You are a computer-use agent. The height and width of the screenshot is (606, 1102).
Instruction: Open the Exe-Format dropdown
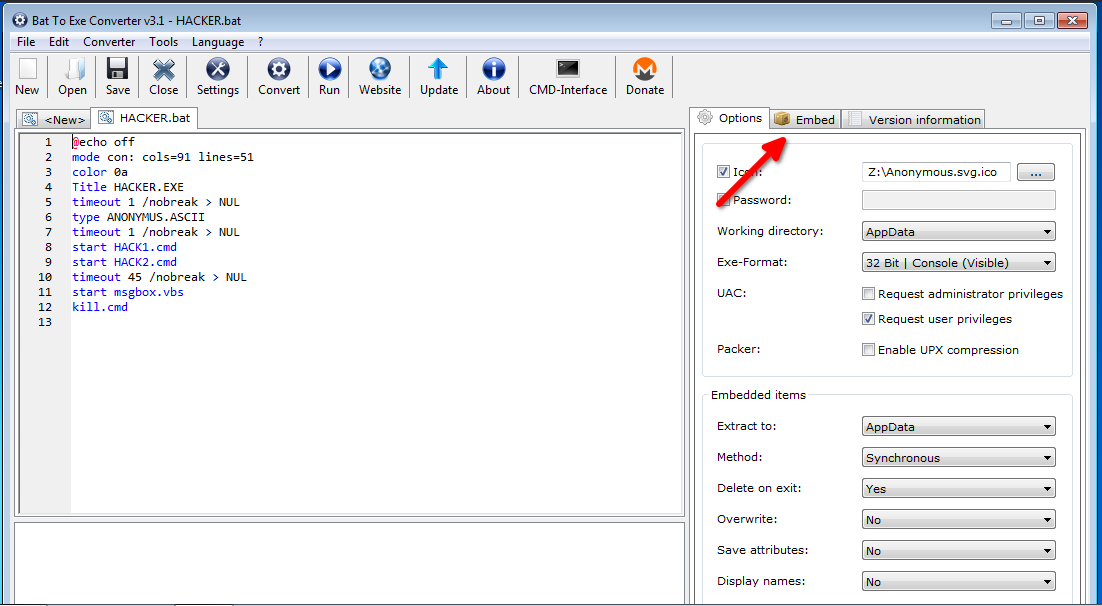(959, 263)
